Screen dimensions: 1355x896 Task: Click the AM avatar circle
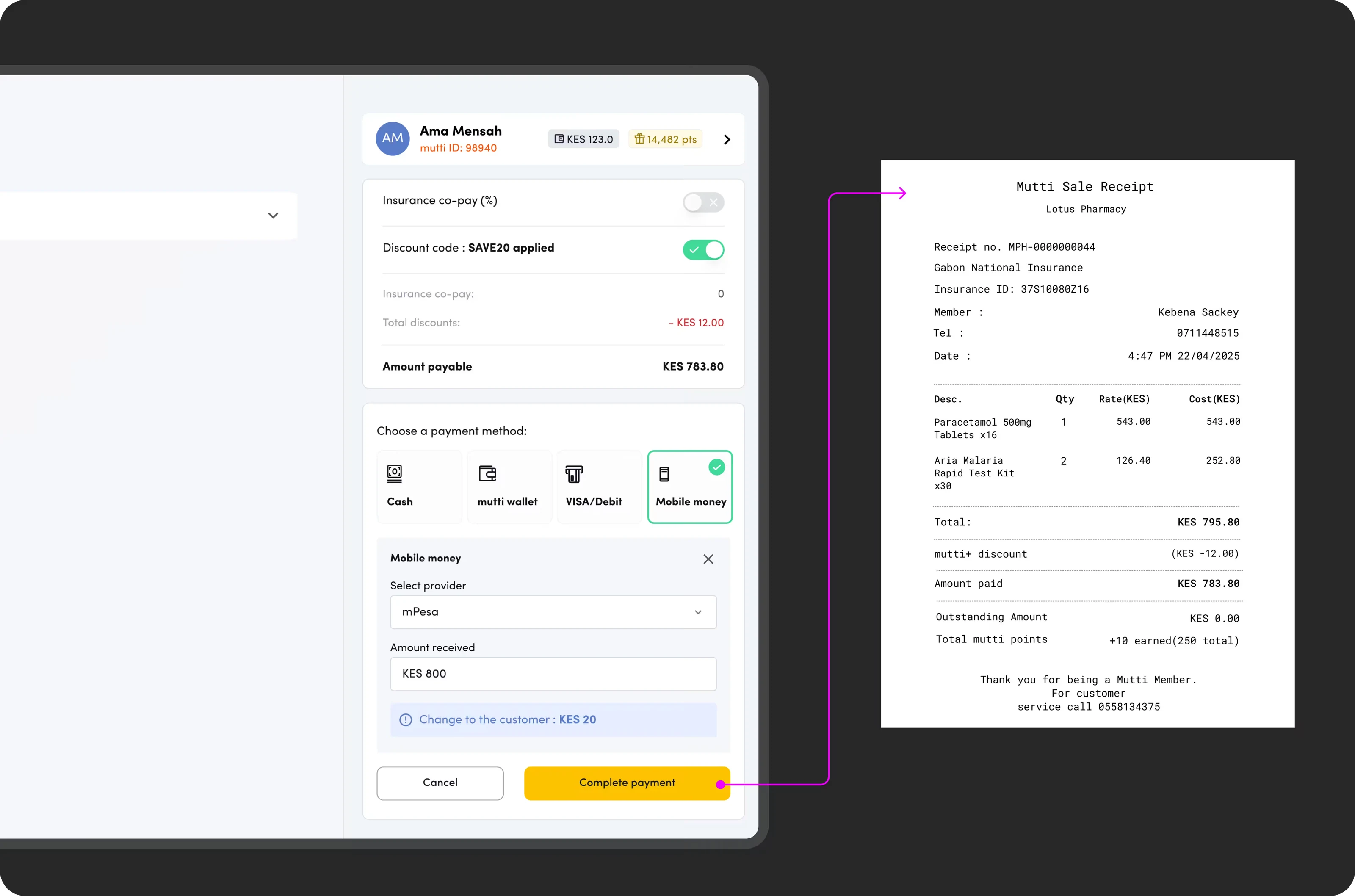(x=393, y=138)
